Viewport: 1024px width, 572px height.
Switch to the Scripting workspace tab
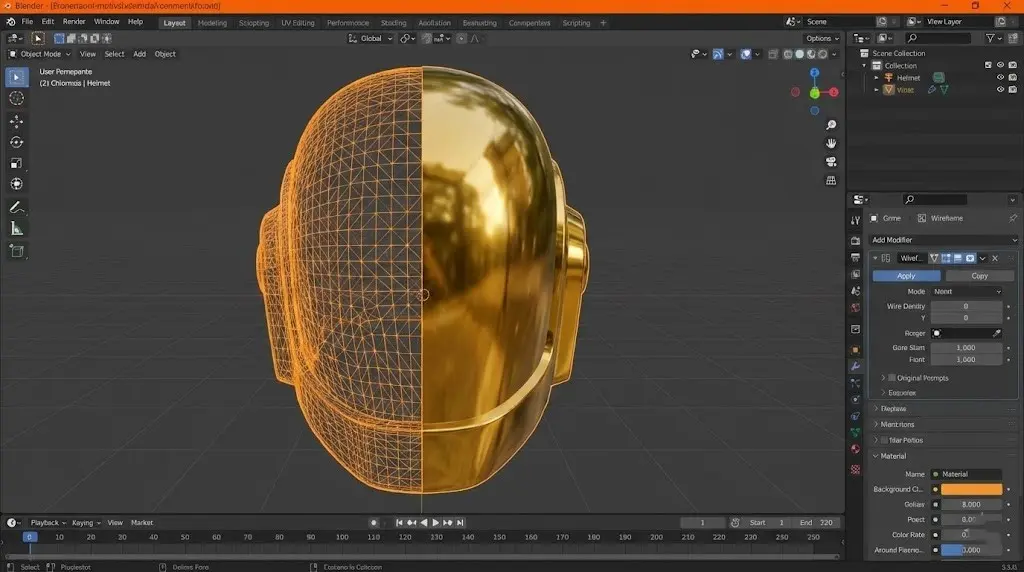576,23
